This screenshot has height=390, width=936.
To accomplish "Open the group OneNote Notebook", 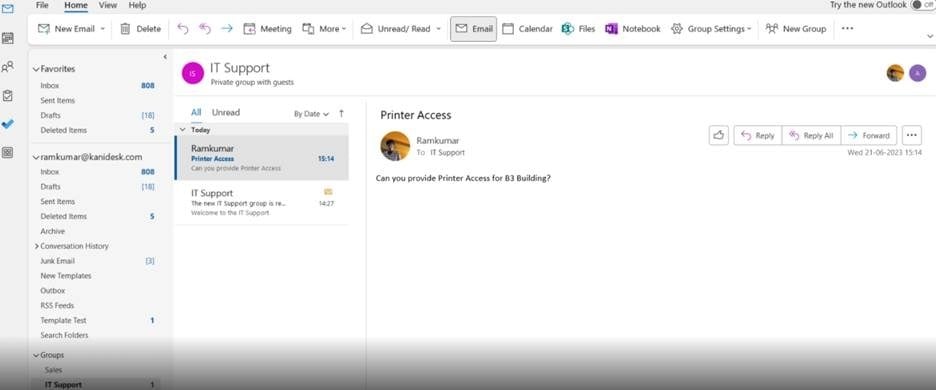I will pyautogui.click(x=633, y=29).
